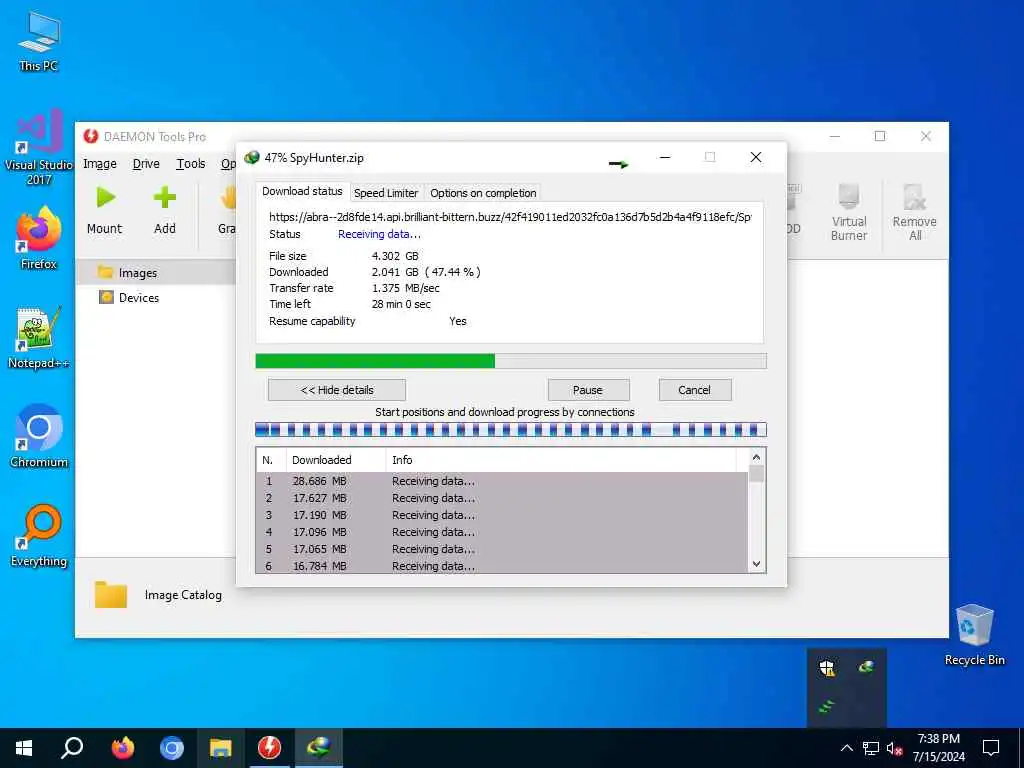This screenshot has width=1024, height=768.
Task: Open the Options on completion tab
Action: coord(483,193)
